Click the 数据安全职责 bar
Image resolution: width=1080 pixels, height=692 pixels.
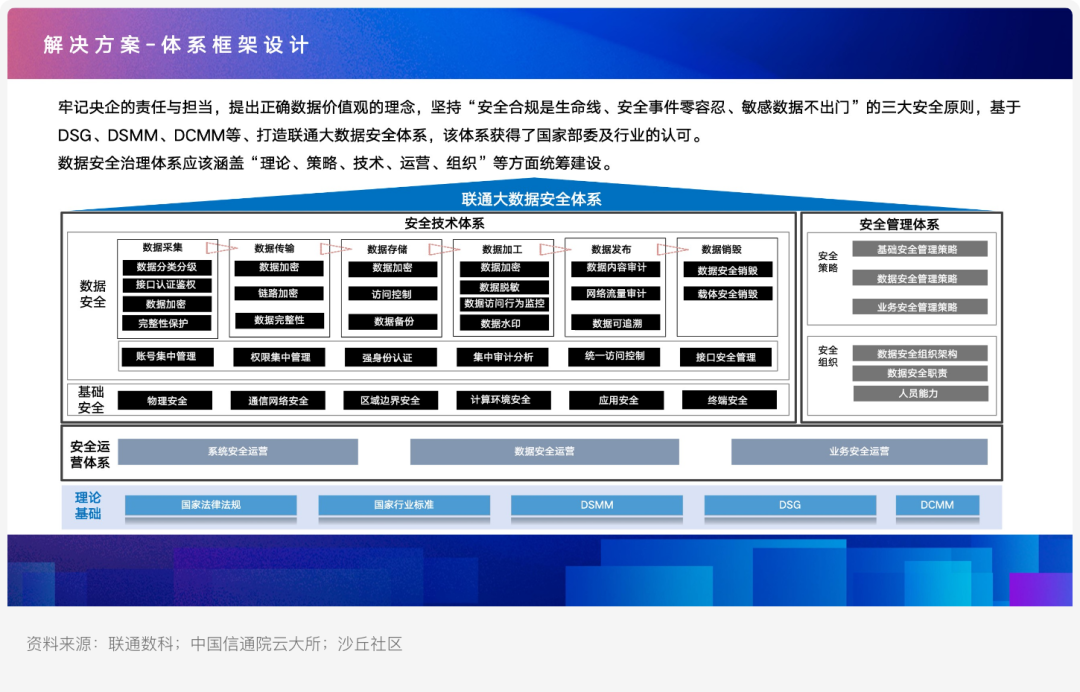pyautogui.click(x=919, y=373)
